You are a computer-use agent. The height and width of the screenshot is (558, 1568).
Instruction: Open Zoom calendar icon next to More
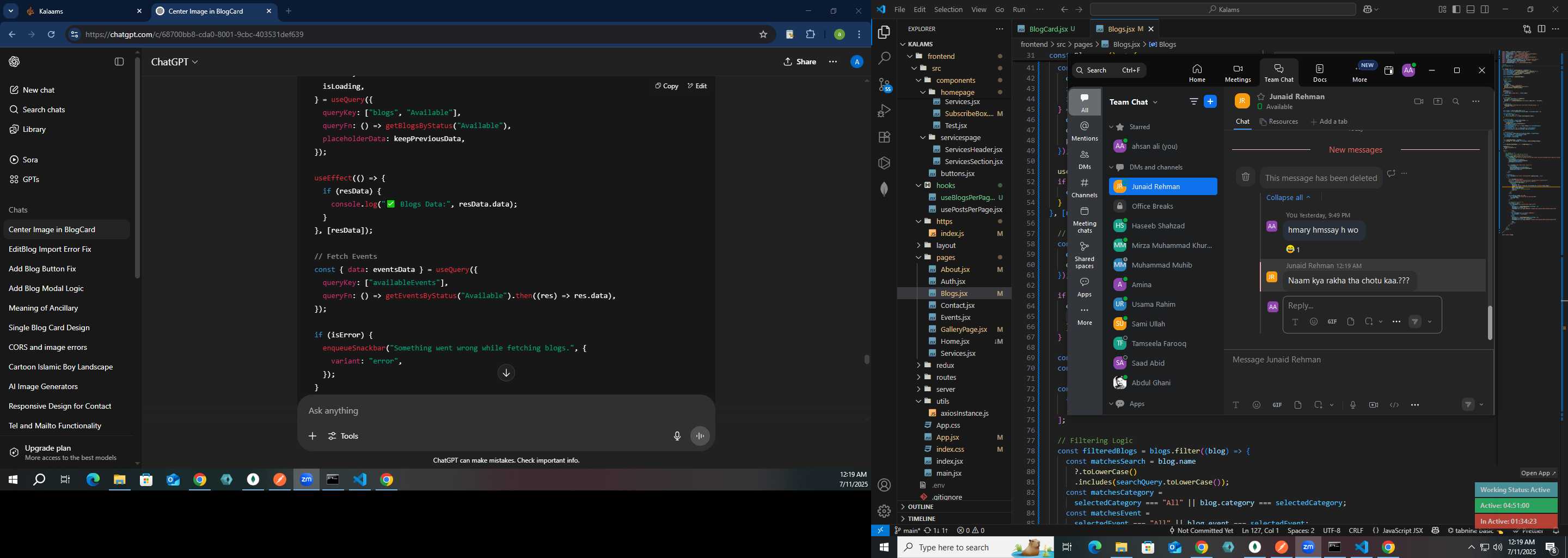click(x=1388, y=71)
